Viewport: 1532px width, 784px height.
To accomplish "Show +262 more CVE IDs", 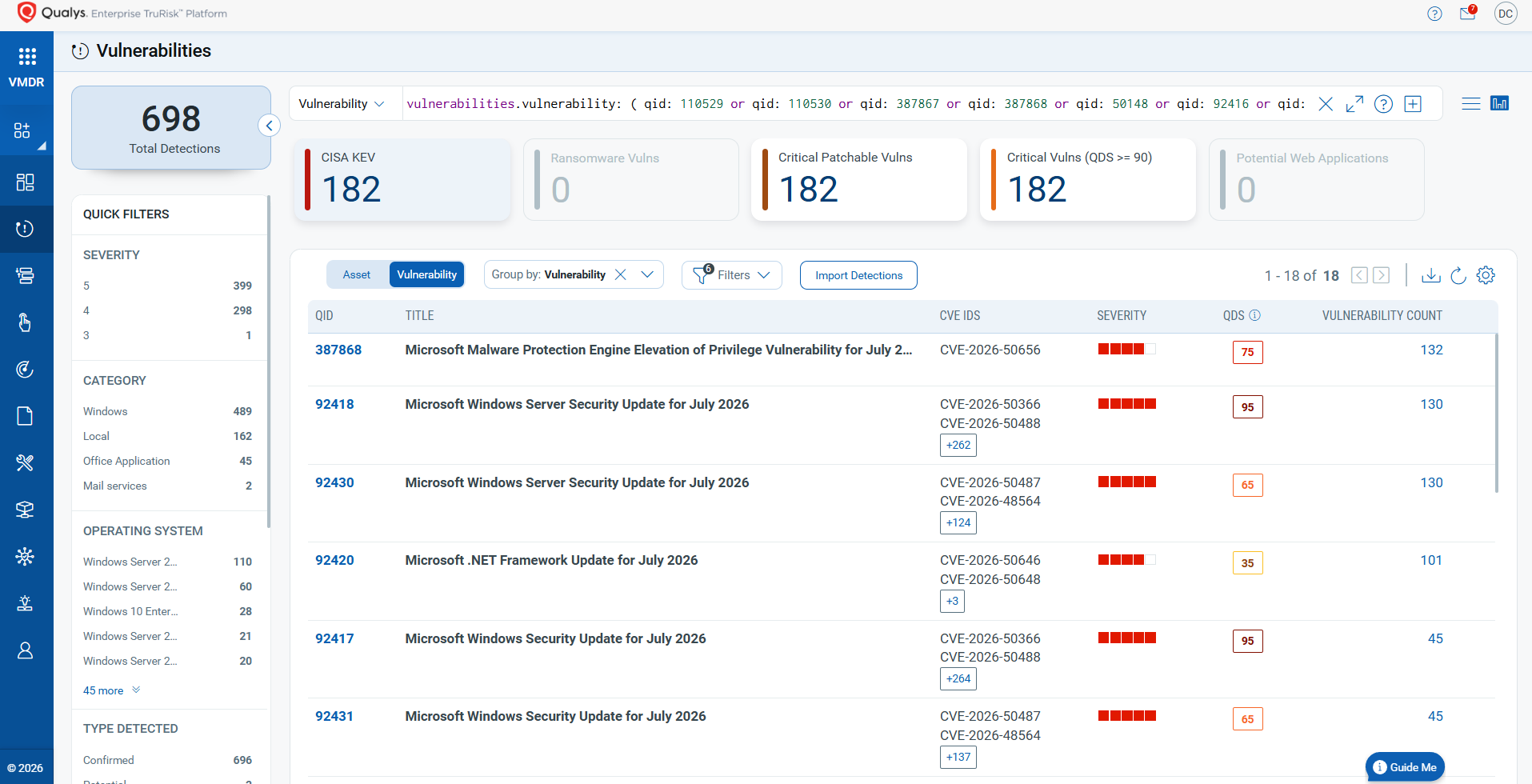I will pos(958,445).
